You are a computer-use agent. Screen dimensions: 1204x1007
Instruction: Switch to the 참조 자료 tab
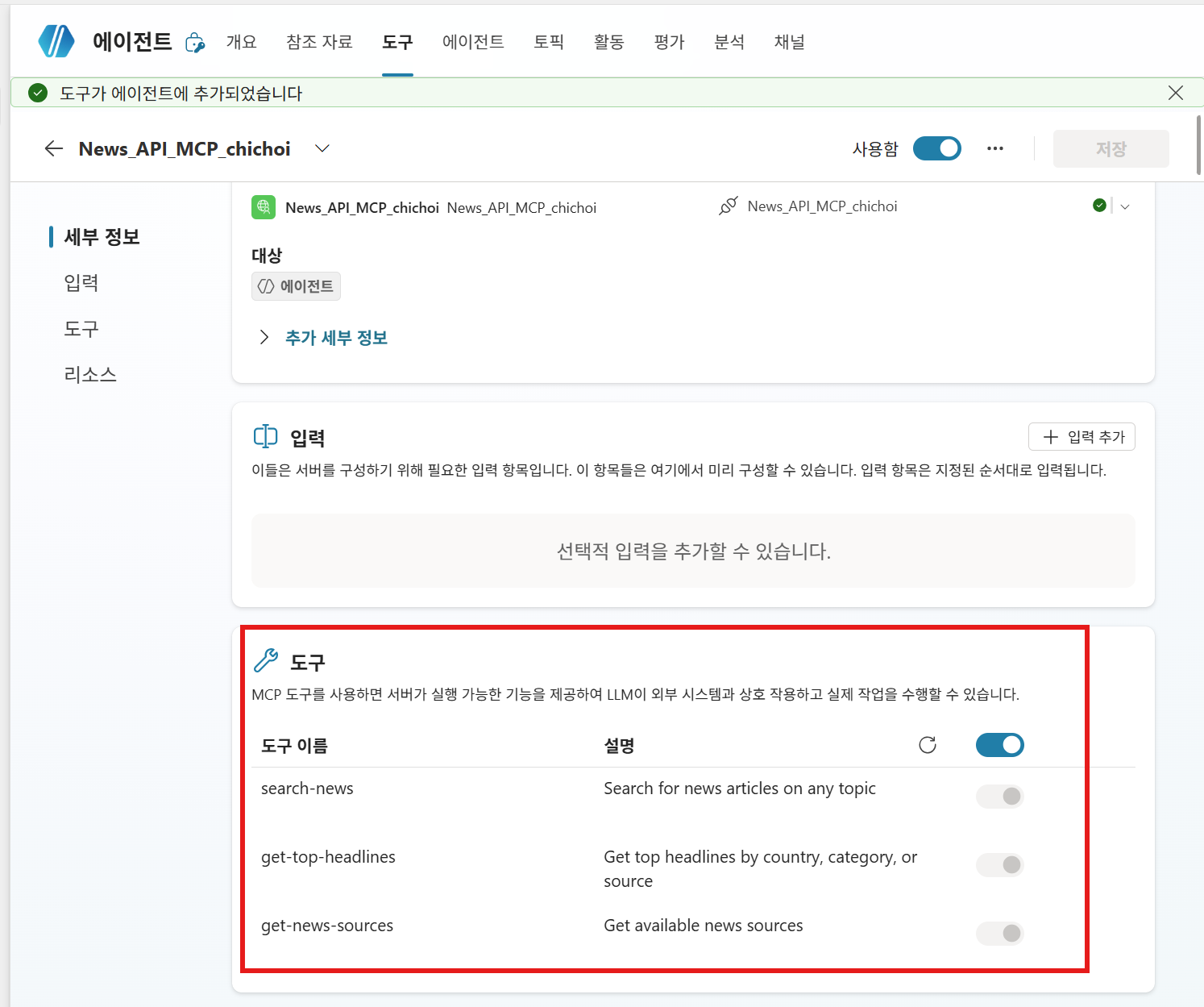point(319,42)
